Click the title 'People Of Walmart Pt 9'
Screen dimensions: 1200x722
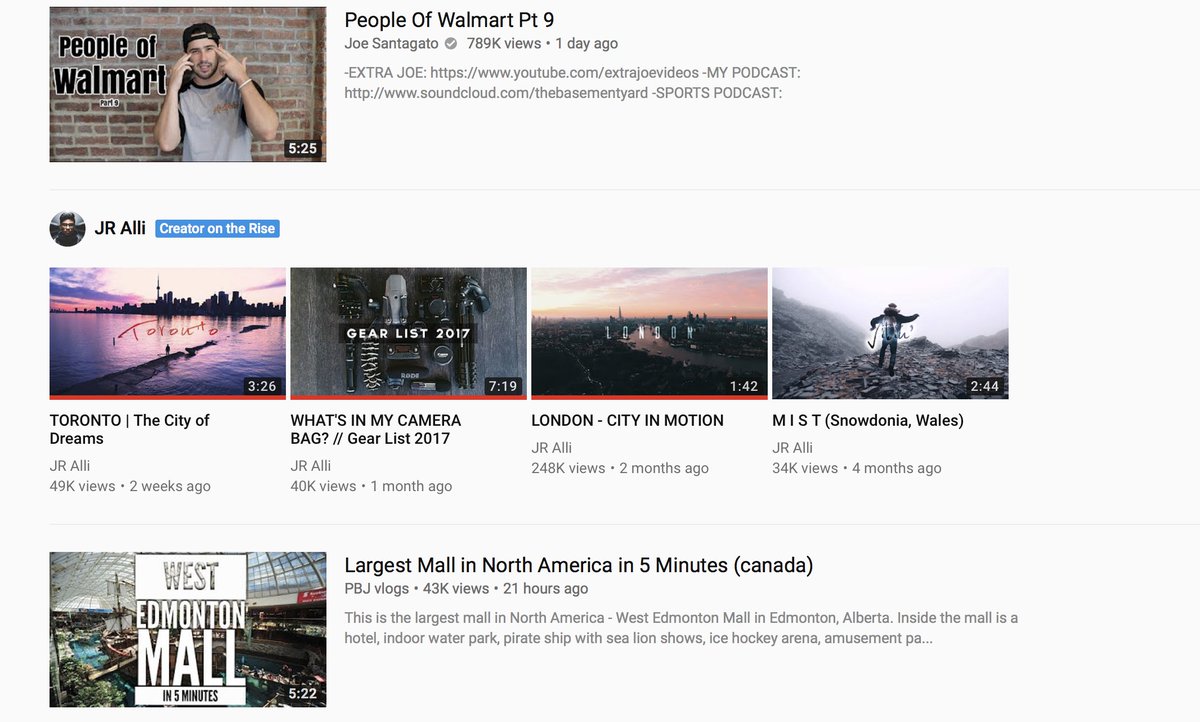(x=449, y=20)
